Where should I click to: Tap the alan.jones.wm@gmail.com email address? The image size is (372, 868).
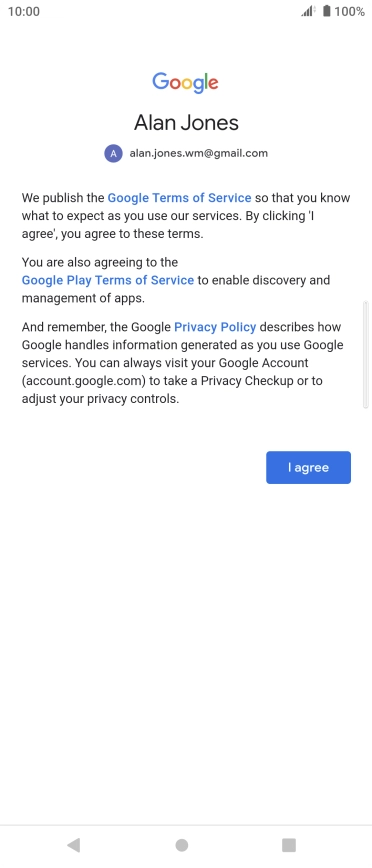click(x=199, y=153)
